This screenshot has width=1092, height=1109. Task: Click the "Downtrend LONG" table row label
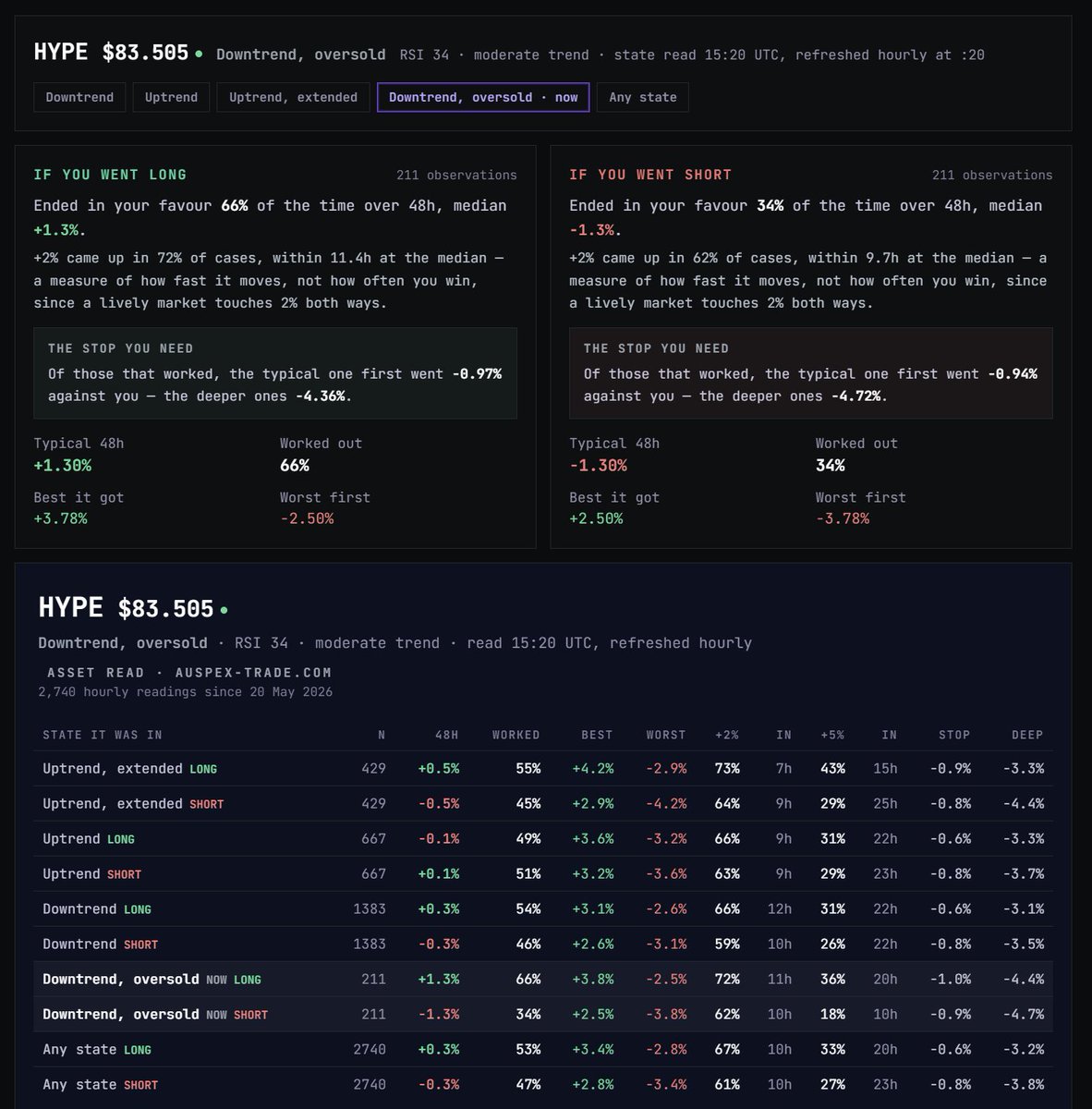tap(97, 909)
